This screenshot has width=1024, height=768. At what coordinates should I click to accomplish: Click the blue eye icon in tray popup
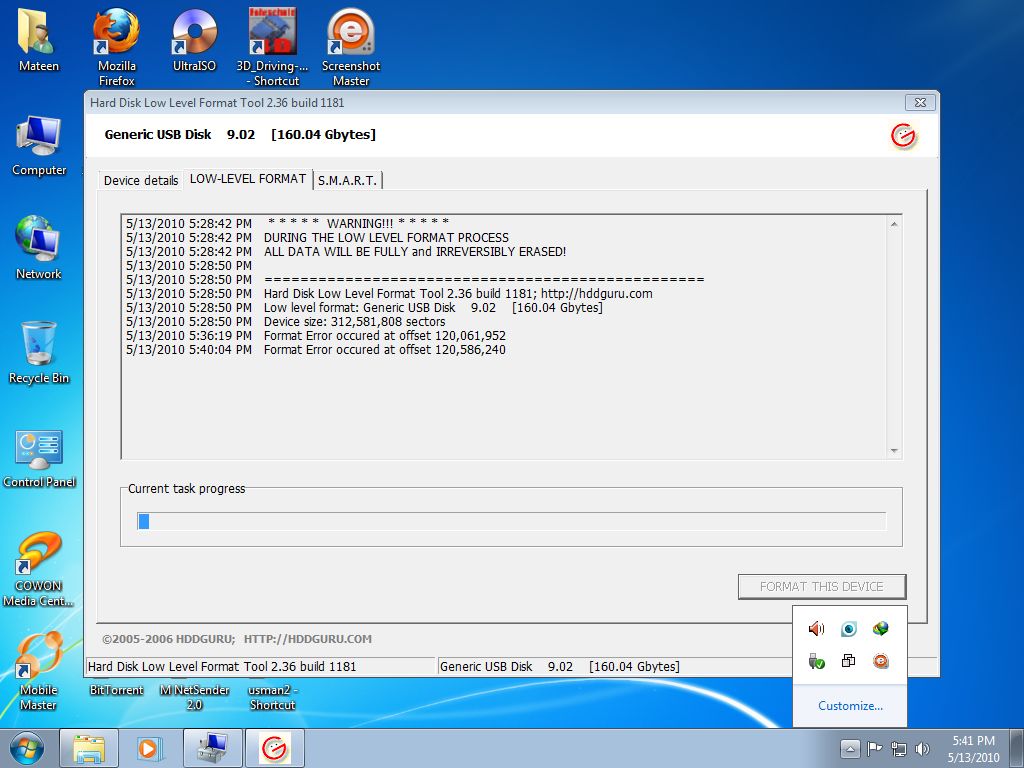click(848, 629)
